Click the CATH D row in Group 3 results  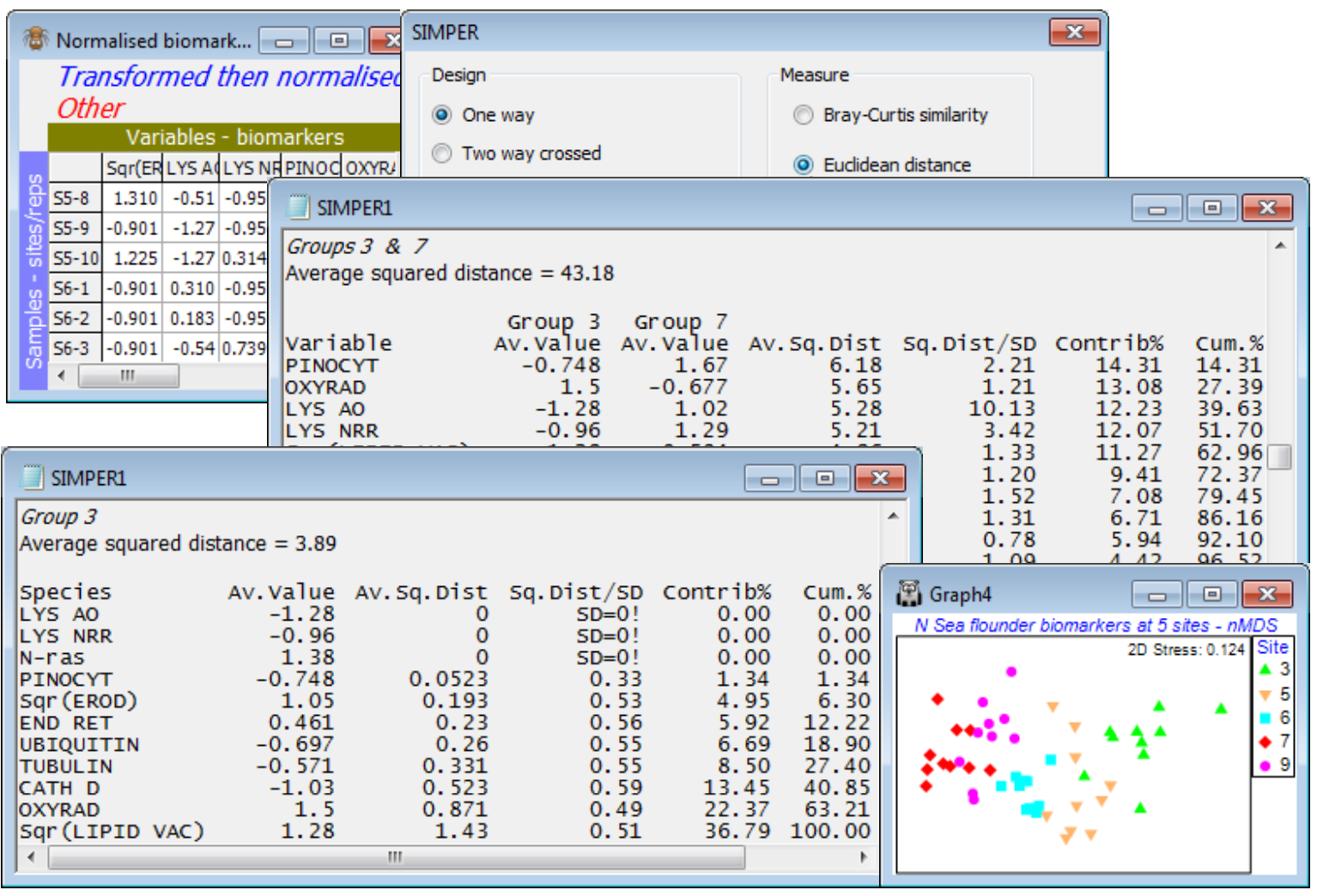coord(445,787)
